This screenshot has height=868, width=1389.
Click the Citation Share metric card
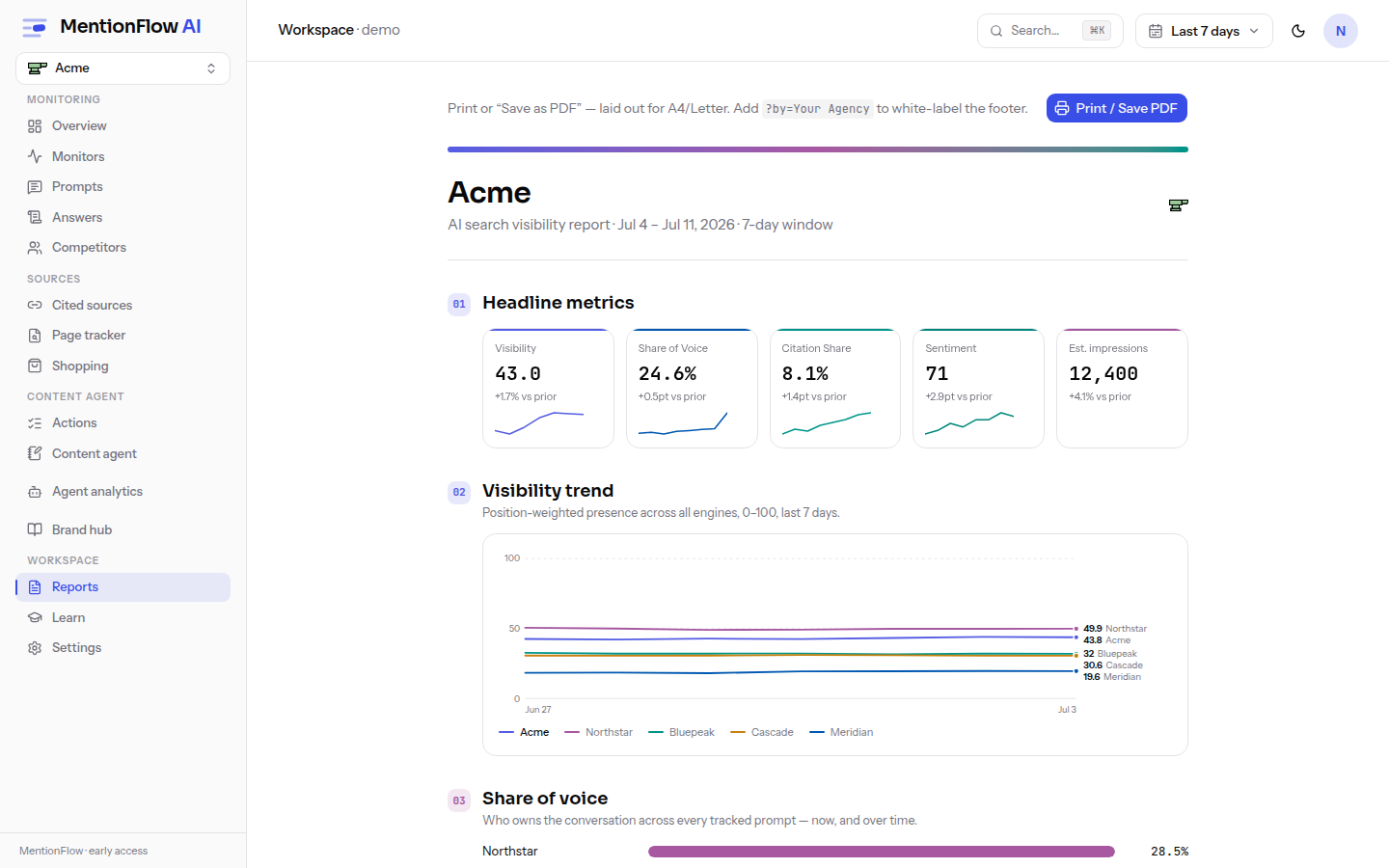[x=835, y=389]
